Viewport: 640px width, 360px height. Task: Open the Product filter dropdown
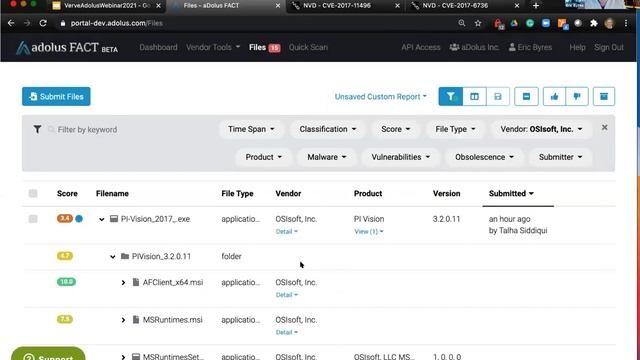263,157
